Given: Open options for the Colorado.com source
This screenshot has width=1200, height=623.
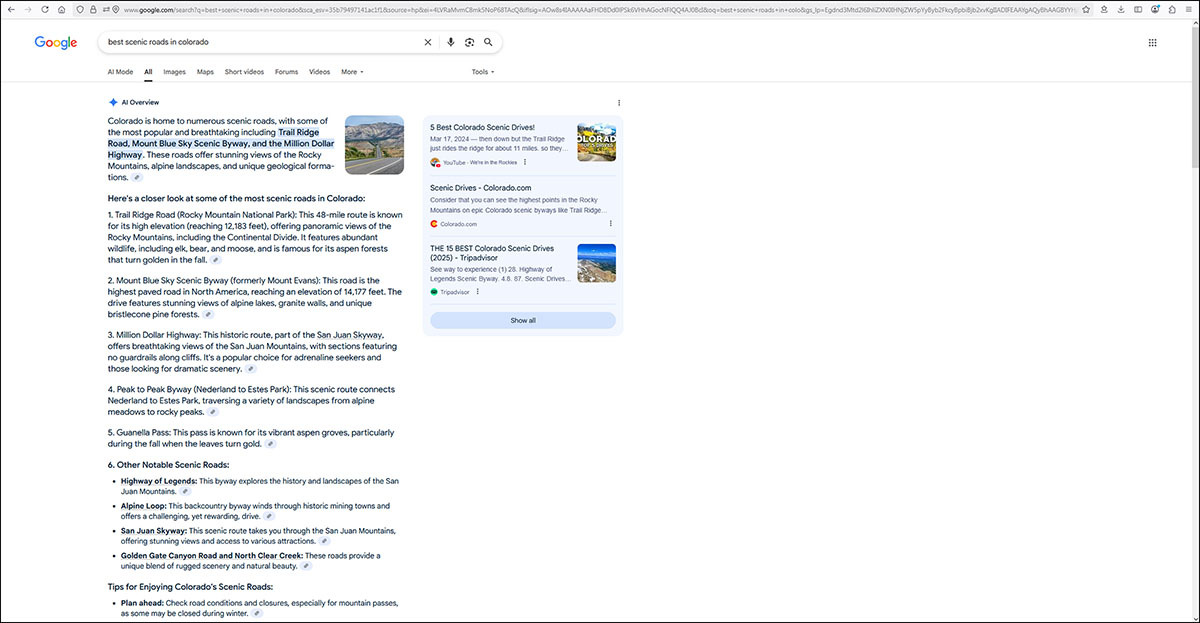Looking at the screenshot, I should (x=611, y=224).
